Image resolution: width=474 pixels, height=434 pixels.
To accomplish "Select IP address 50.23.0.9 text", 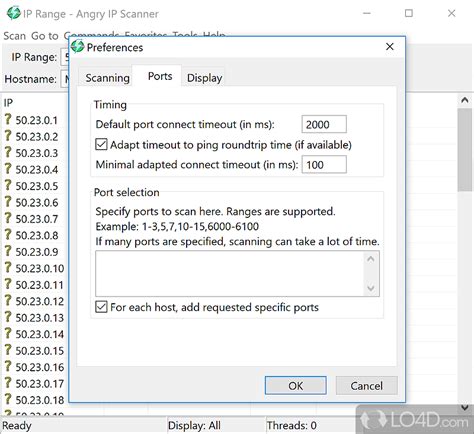I will [x=37, y=252].
